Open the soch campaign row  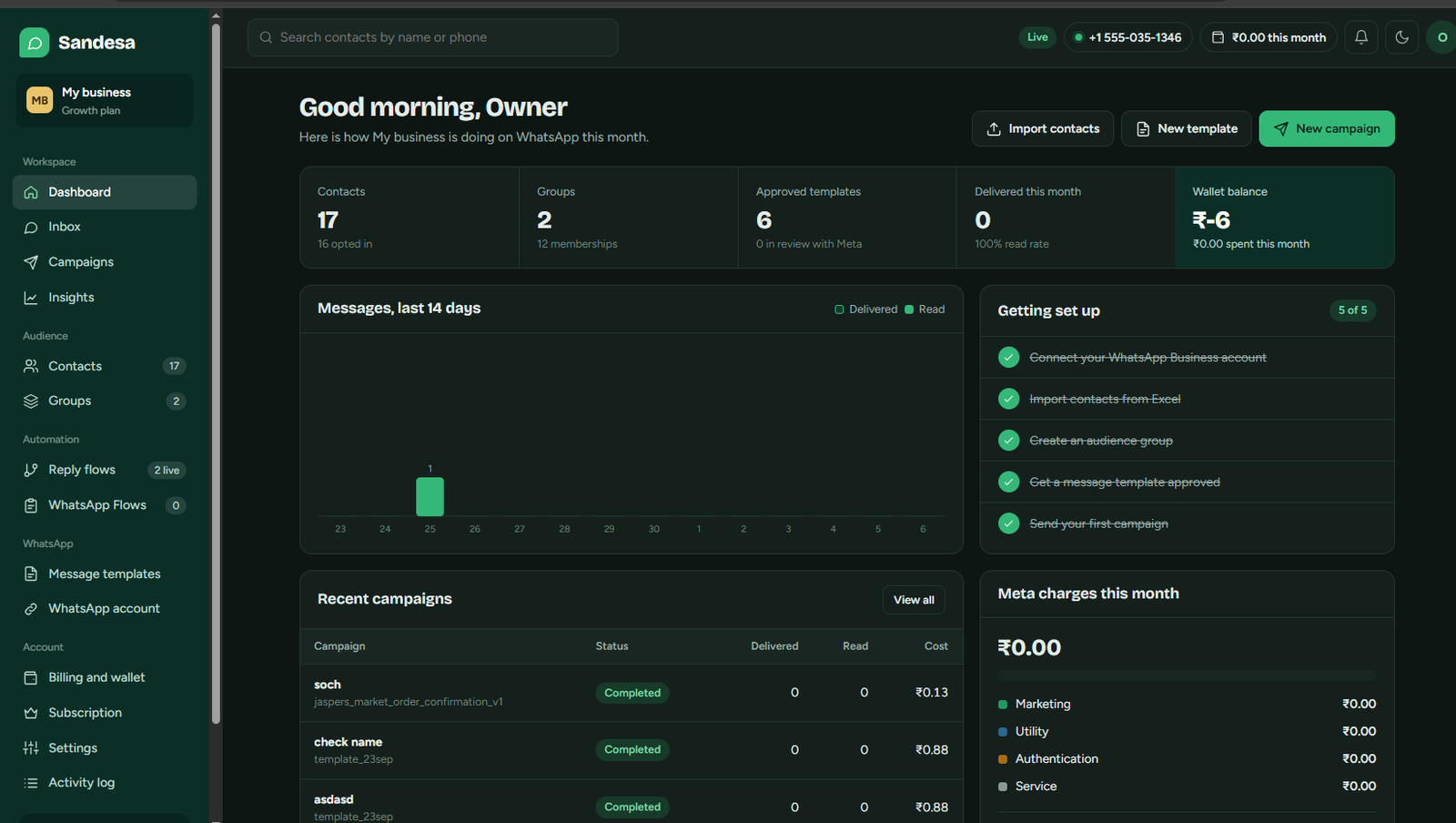[632, 693]
